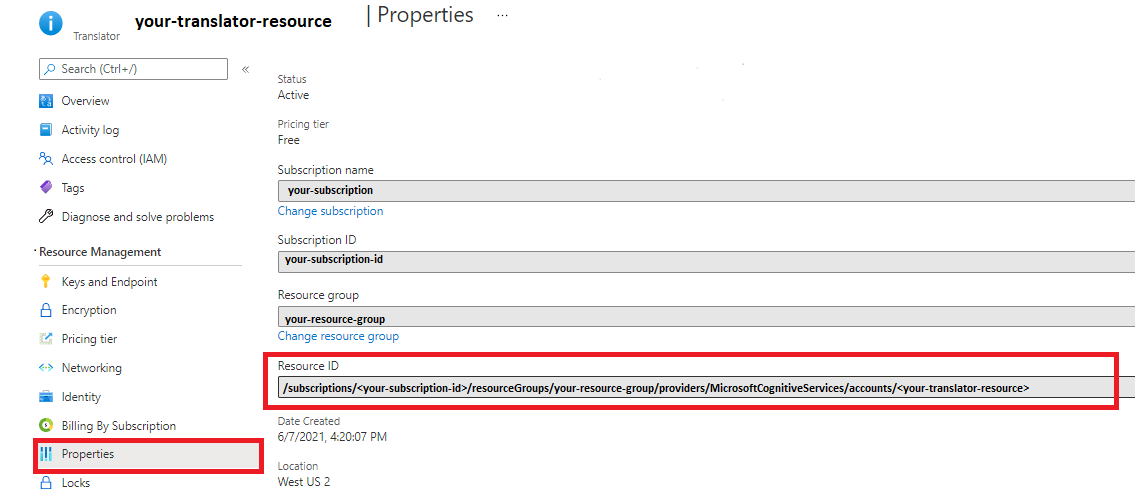Open the Locks page

tap(76, 482)
